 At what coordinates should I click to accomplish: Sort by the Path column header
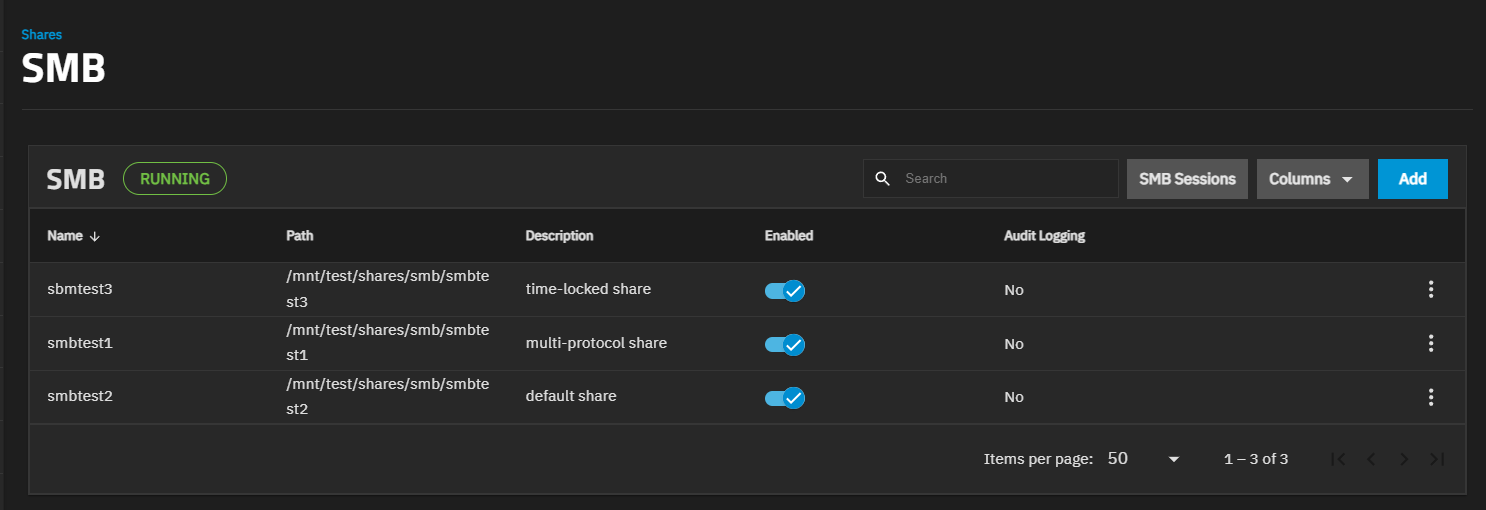point(299,236)
